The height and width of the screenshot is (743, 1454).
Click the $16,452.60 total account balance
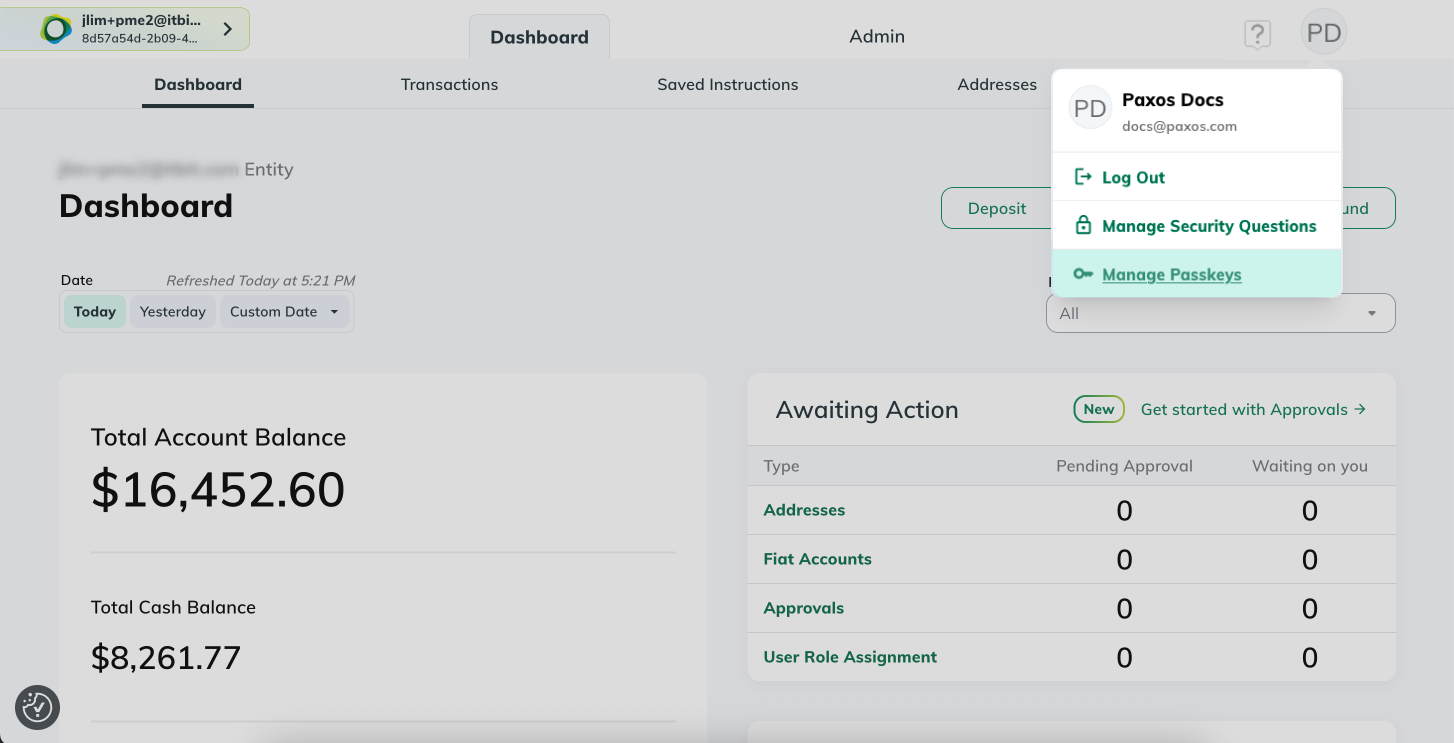218,489
